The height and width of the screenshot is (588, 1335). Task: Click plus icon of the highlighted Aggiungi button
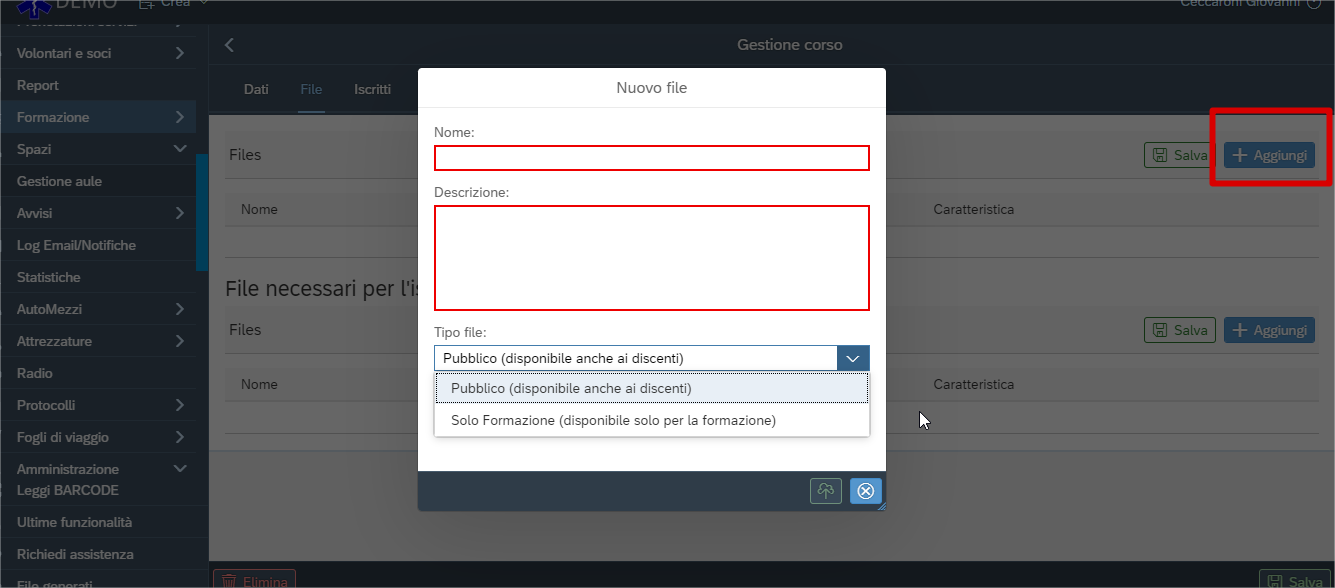(x=1240, y=155)
